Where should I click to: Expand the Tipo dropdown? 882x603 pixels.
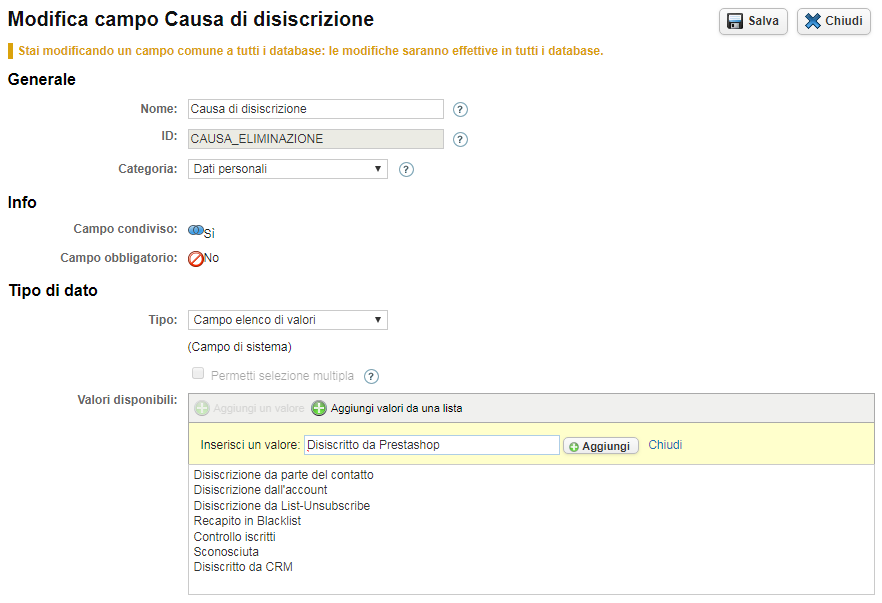click(288, 320)
